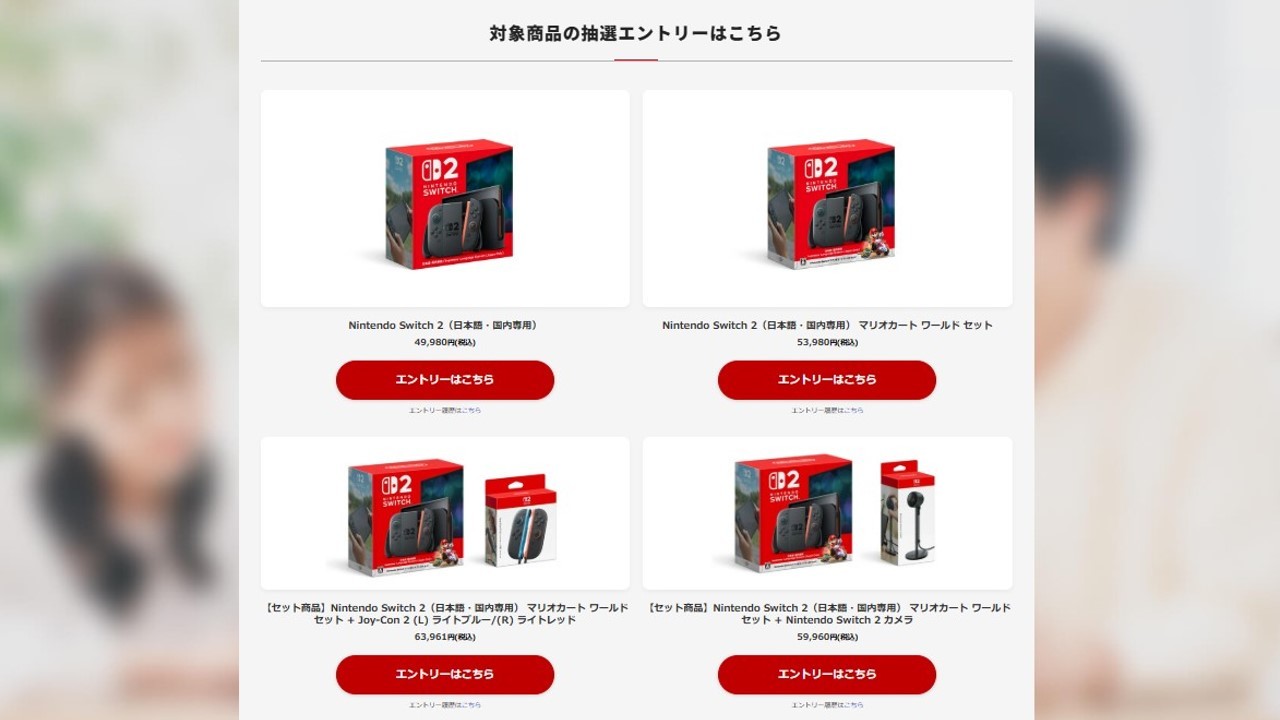Click the console box in the Joy-Con bundle
Screen dimensions: 1280x720
tap(405, 517)
